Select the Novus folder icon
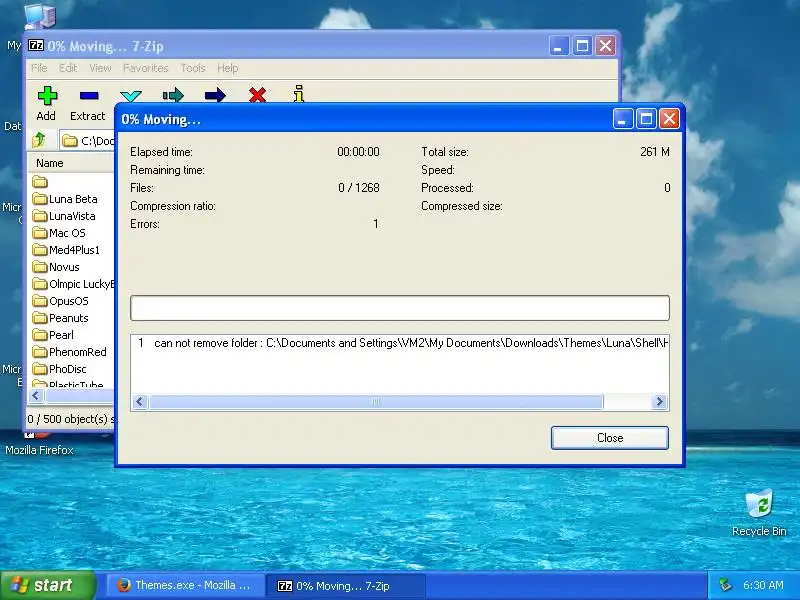 click(x=40, y=267)
